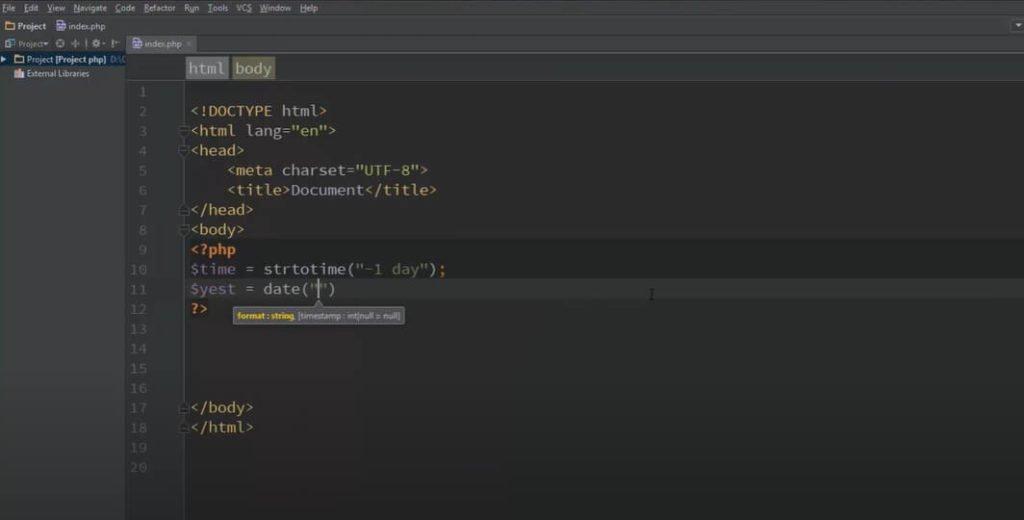Click the $yest variable on line 11

[x=213, y=290]
